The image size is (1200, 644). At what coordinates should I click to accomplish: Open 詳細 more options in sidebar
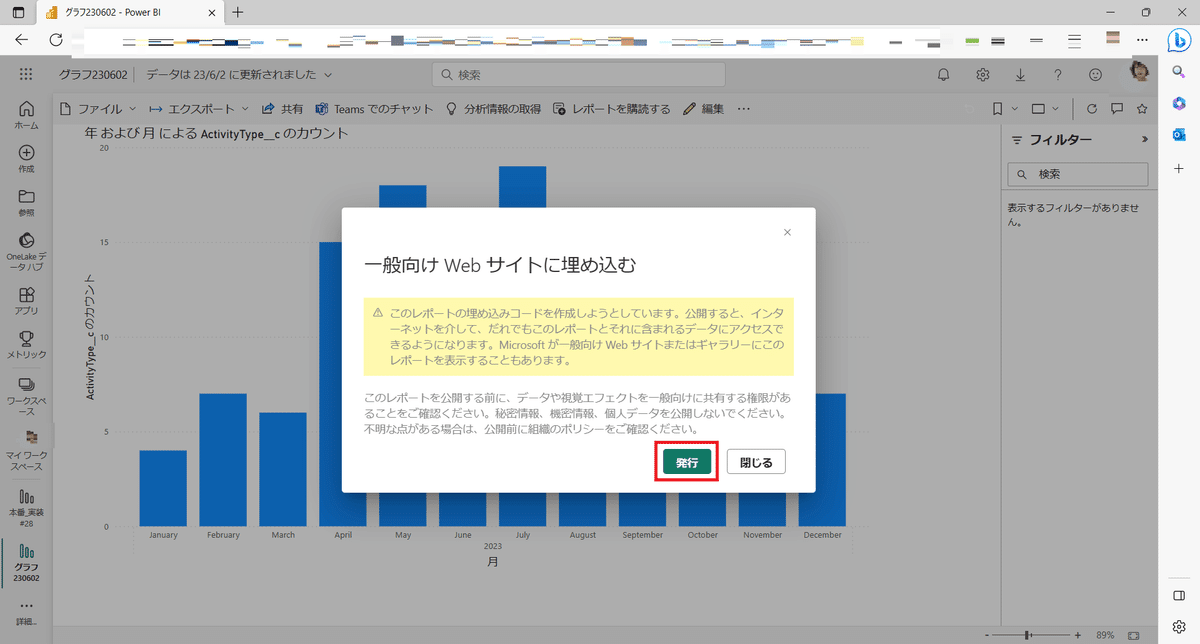pyautogui.click(x=26, y=612)
